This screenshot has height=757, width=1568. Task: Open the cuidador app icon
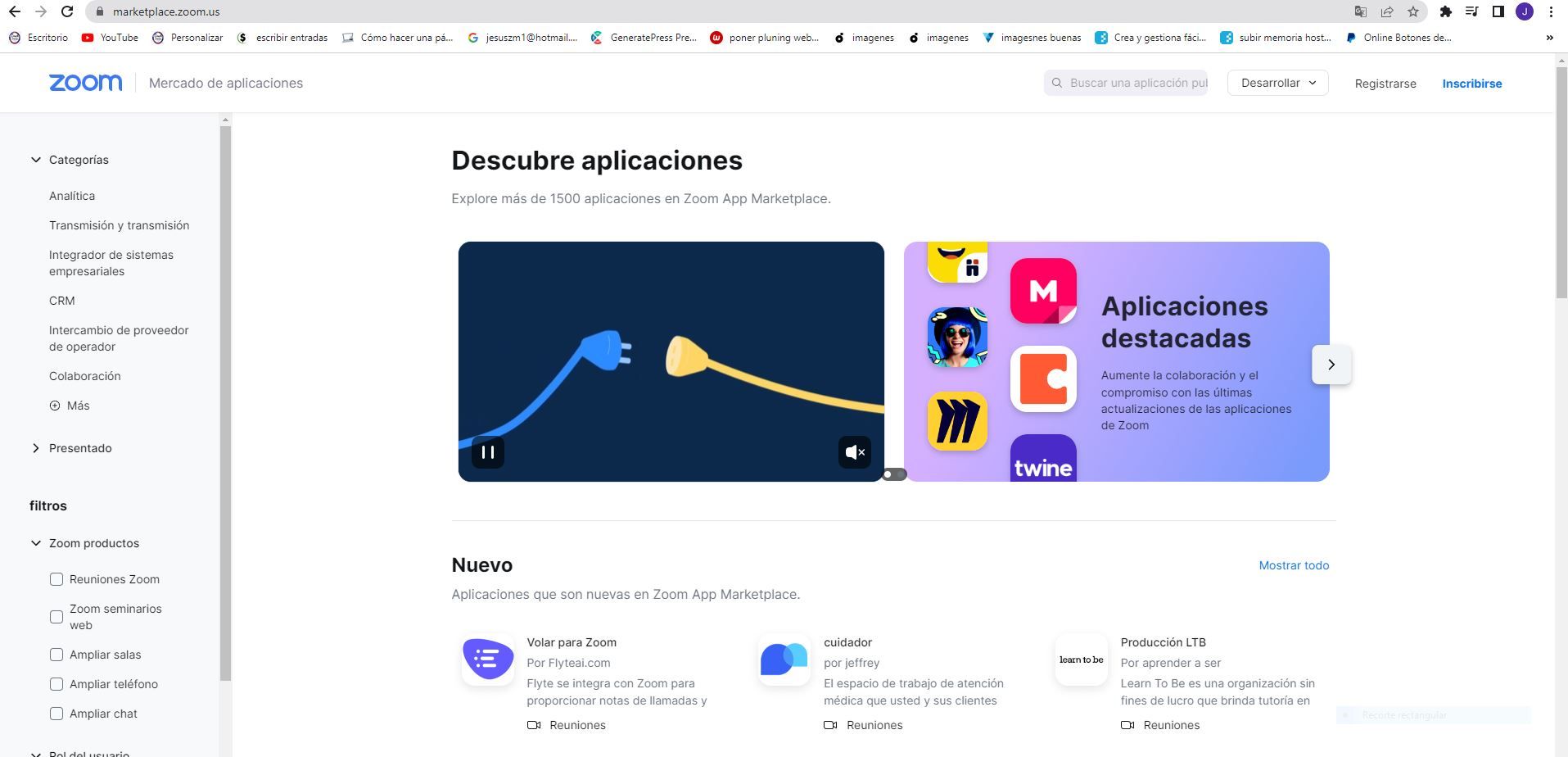coord(784,659)
